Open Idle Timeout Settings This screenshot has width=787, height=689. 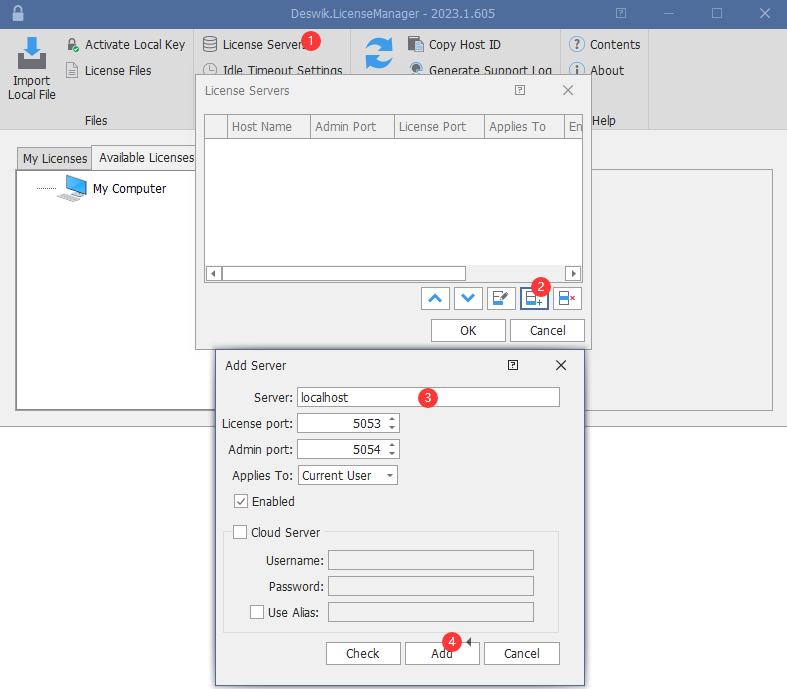pyautogui.click(x=273, y=69)
